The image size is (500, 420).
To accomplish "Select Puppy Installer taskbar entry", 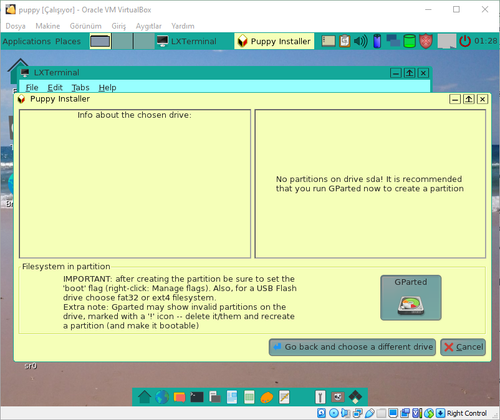I will (x=274, y=41).
